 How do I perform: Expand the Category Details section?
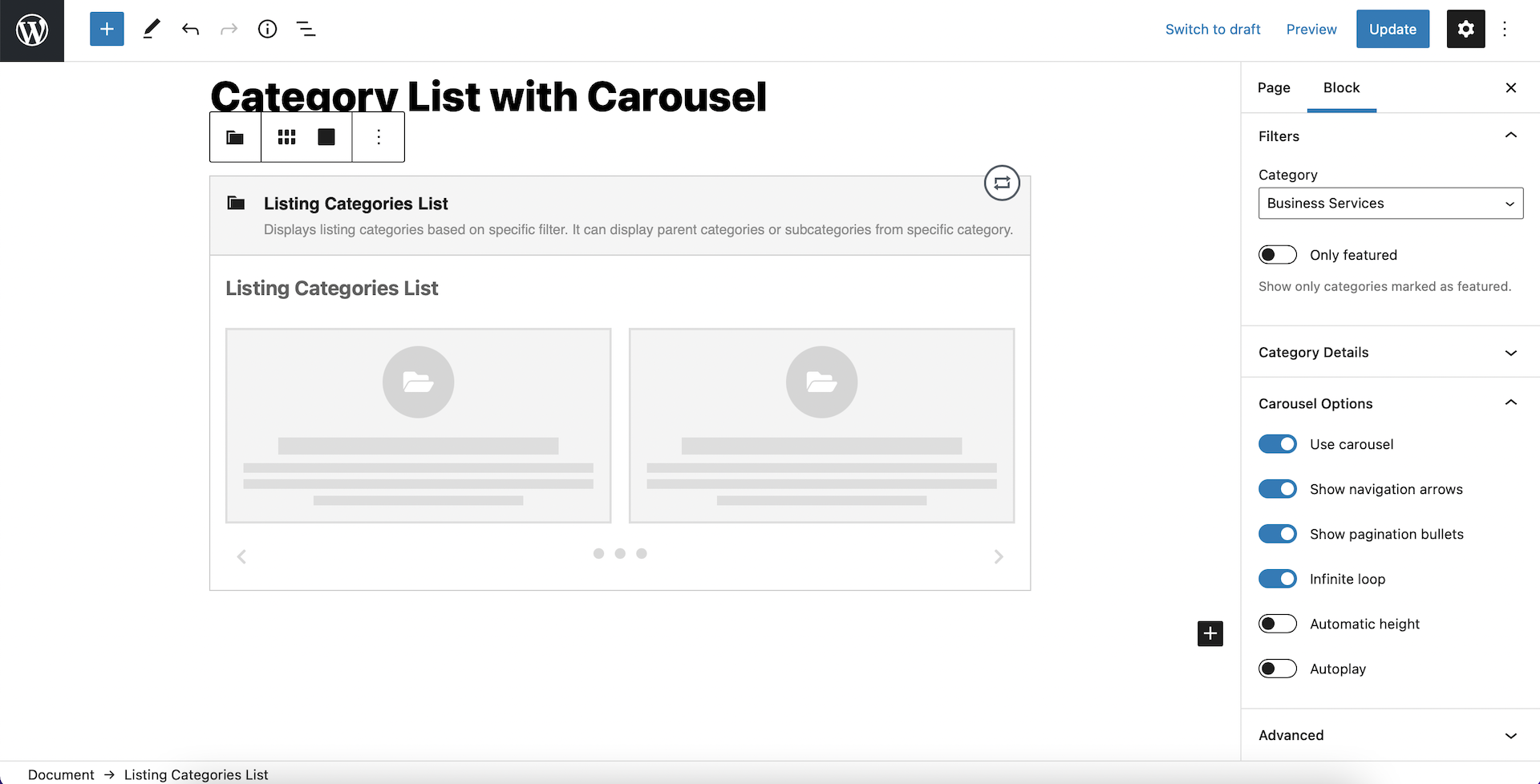[1390, 353]
